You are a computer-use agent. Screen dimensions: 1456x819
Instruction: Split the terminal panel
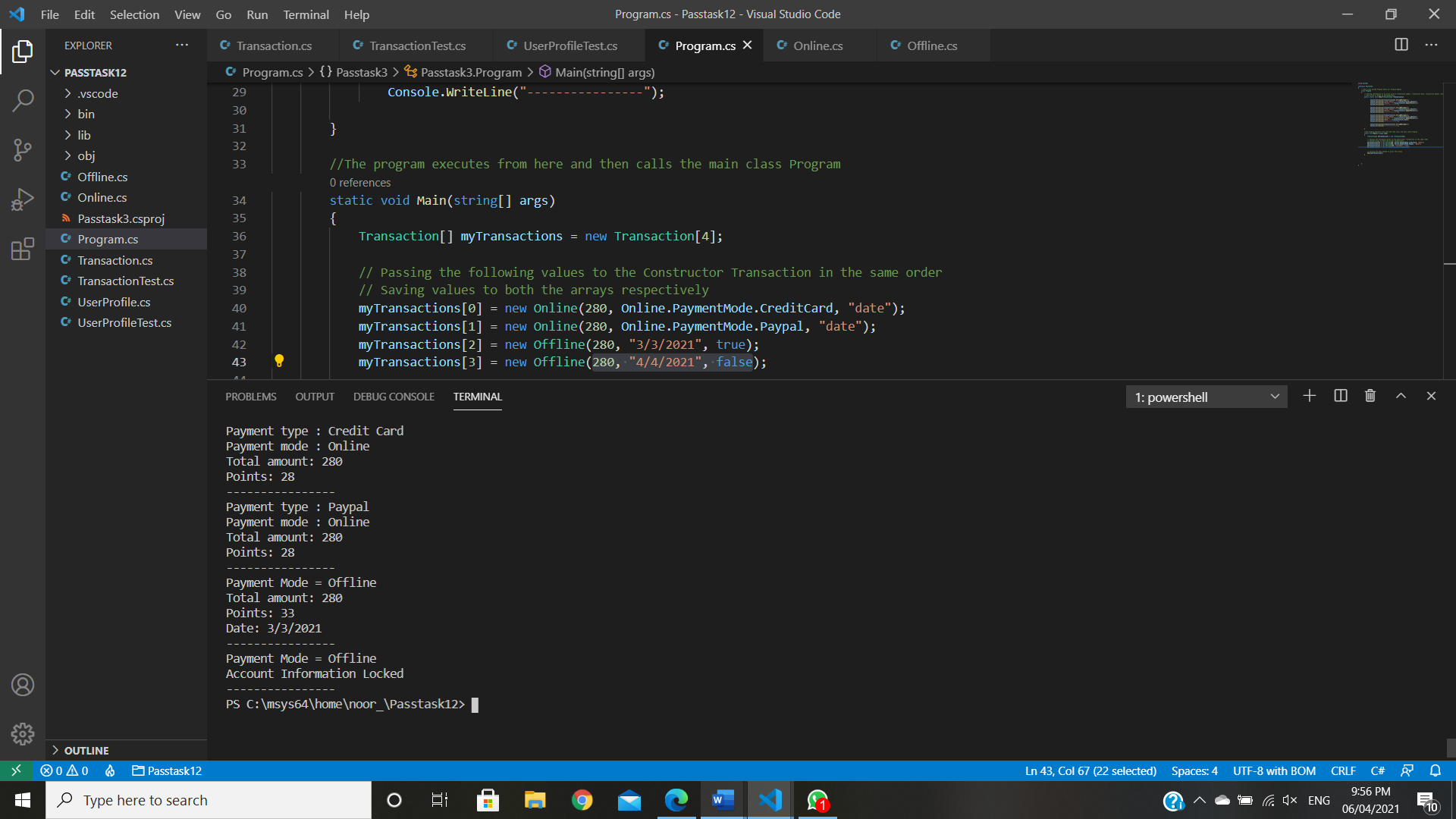[1340, 396]
